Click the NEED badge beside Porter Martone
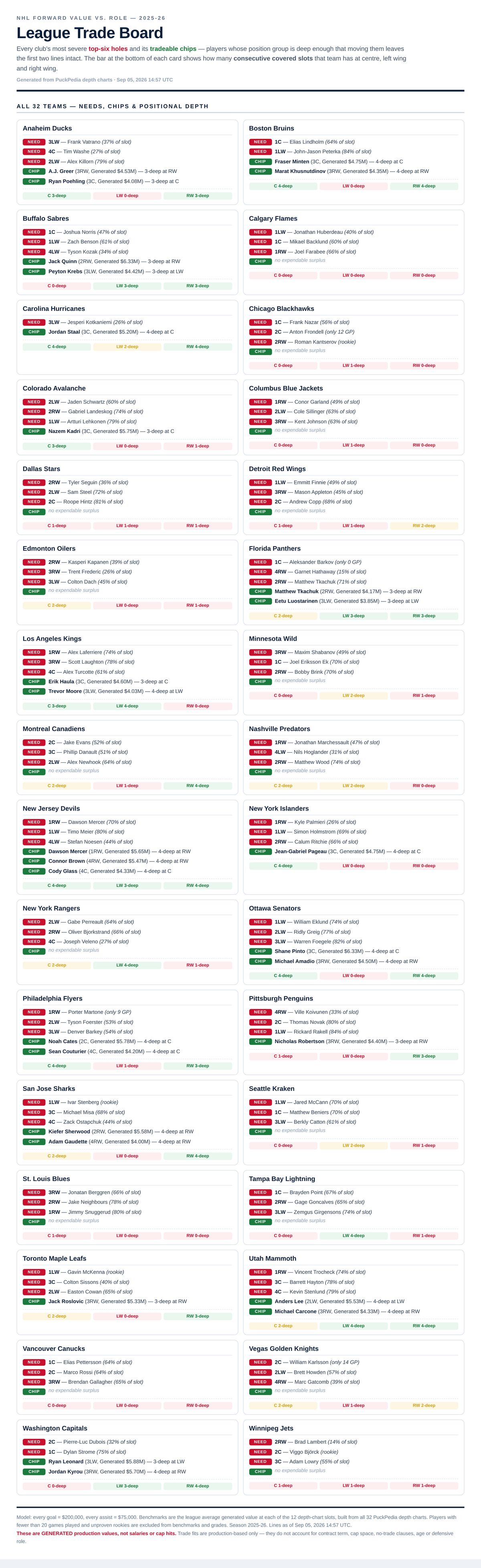 [34, 1012]
